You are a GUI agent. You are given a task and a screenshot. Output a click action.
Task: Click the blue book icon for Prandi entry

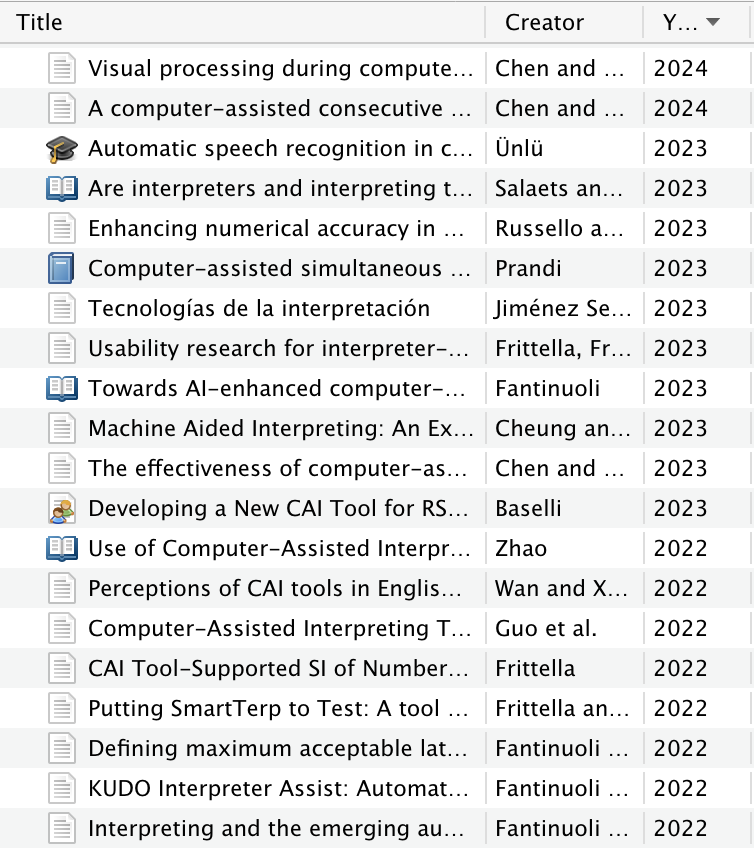[62, 269]
